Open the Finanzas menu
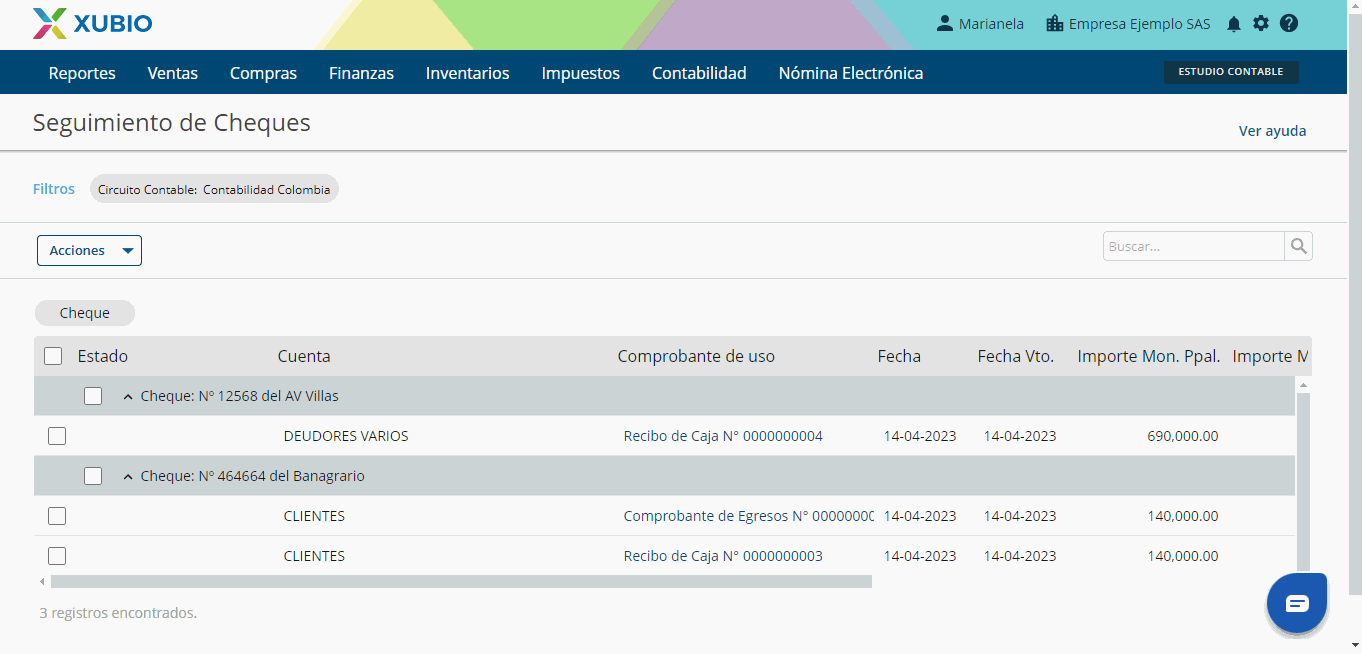 361,73
